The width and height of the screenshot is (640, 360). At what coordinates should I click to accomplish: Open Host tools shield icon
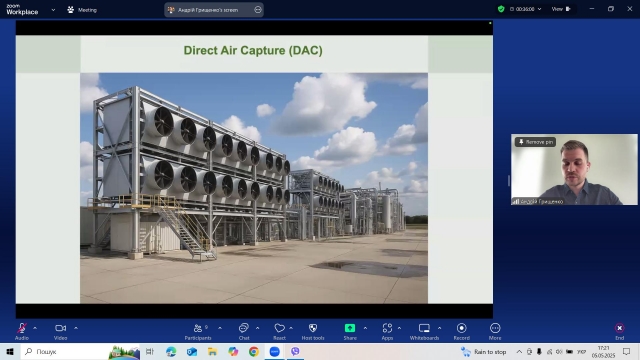point(313,331)
